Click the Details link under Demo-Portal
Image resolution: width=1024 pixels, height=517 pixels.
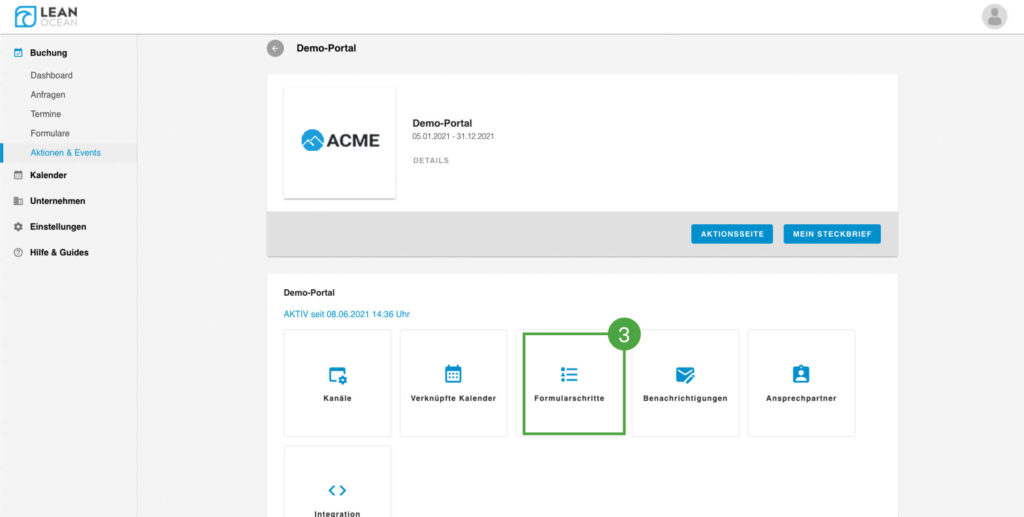(x=430, y=160)
